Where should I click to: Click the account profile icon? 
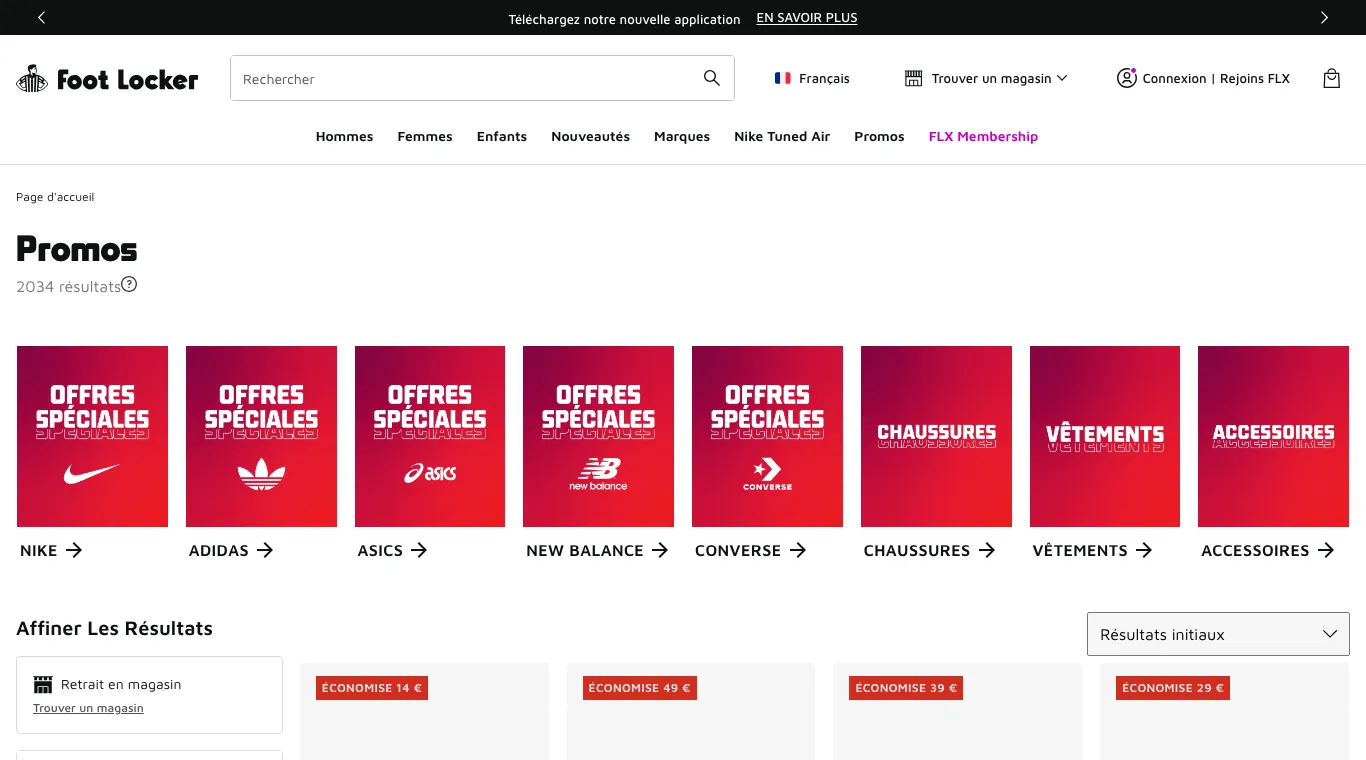[x=1127, y=78]
